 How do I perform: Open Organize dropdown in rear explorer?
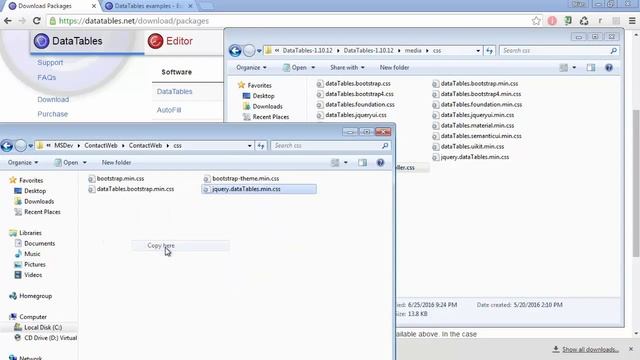[x=251, y=68]
